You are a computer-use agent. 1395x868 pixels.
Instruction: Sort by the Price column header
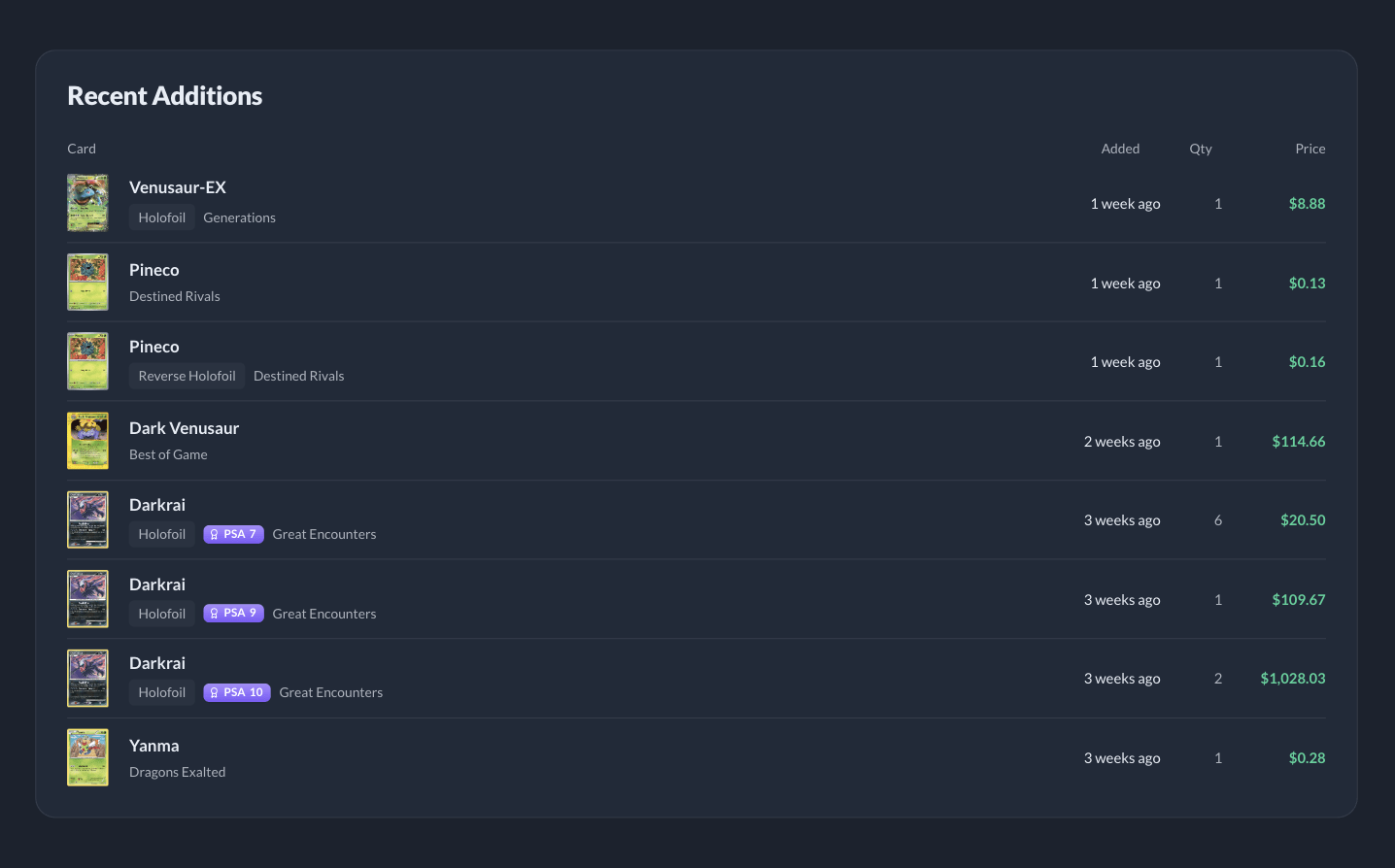pos(1310,149)
